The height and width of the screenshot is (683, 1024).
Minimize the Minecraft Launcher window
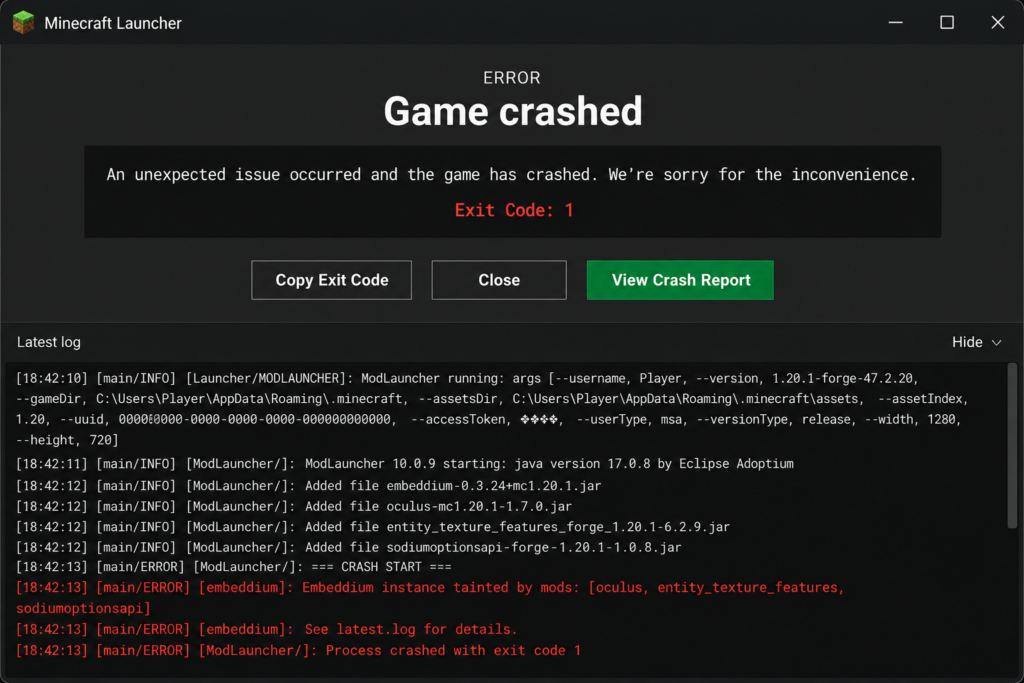[x=895, y=22]
